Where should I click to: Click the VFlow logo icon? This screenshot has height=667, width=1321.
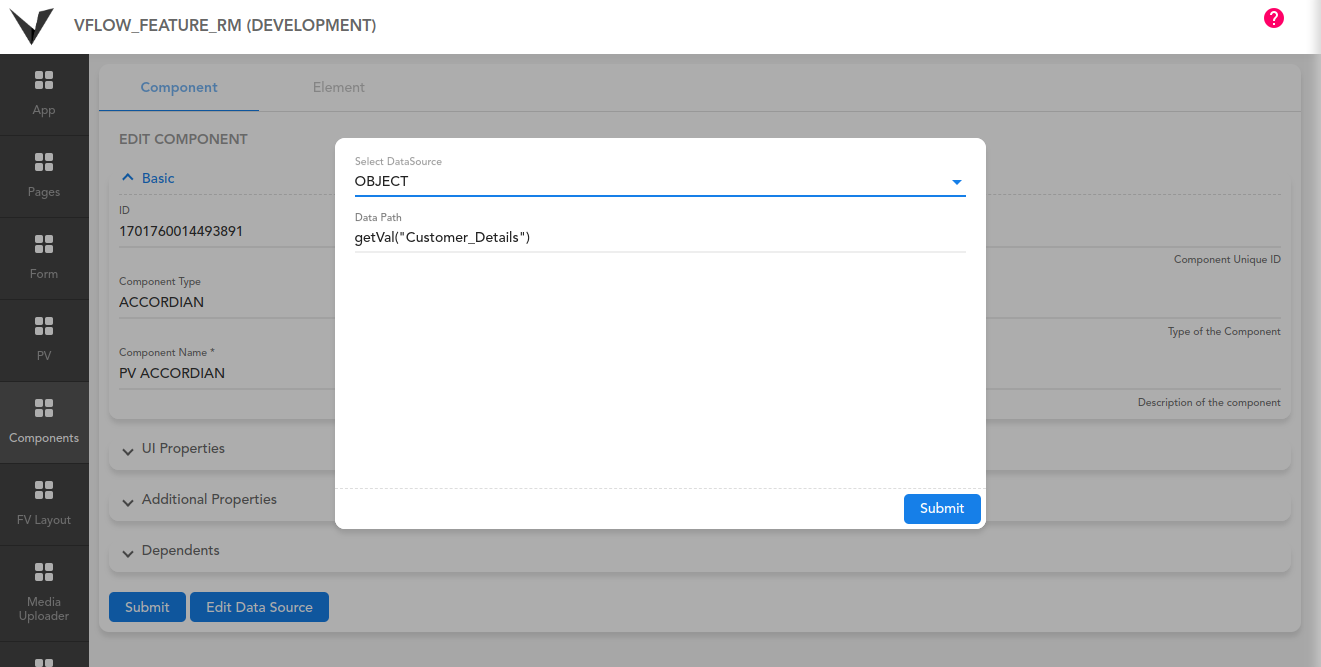coord(32,25)
